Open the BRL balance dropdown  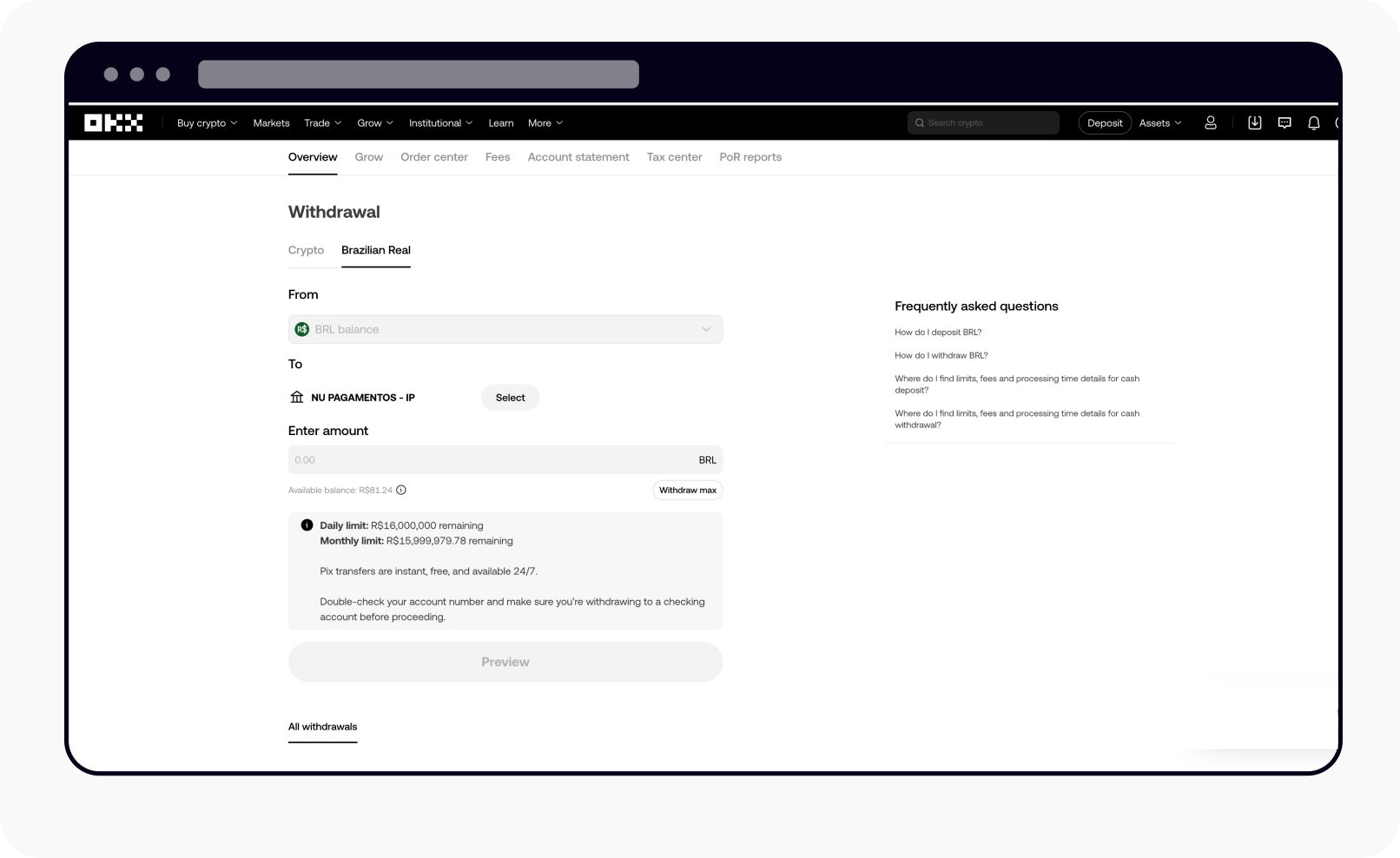tap(705, 329)
